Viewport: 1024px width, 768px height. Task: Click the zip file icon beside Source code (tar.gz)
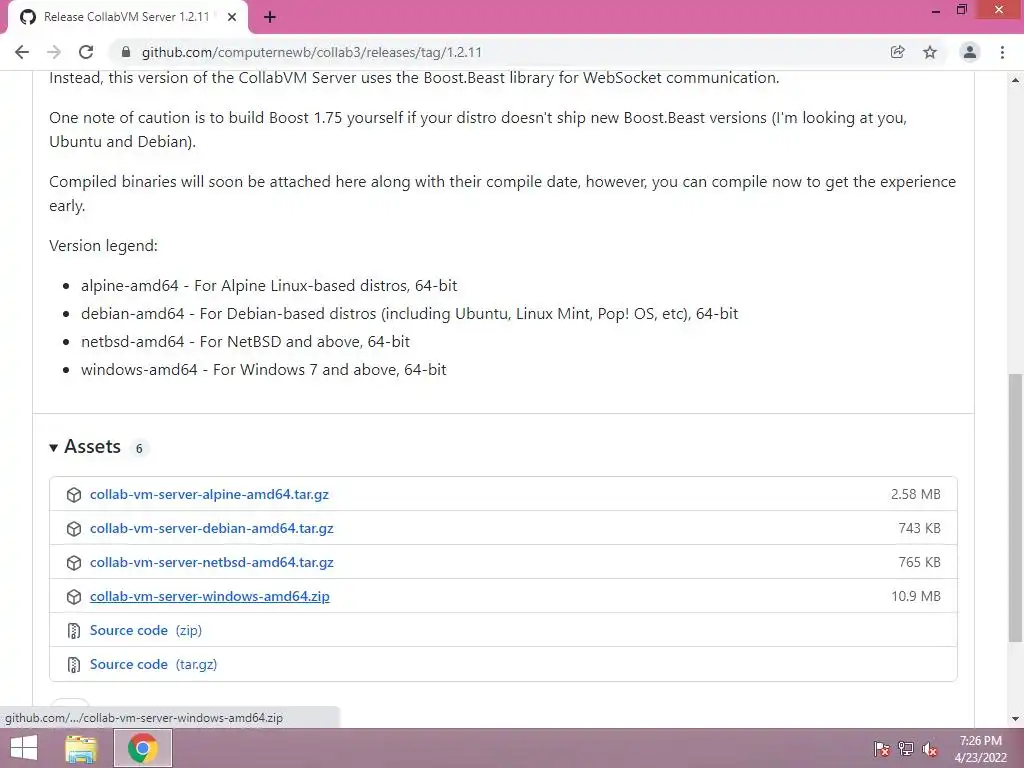click(74, 665)
